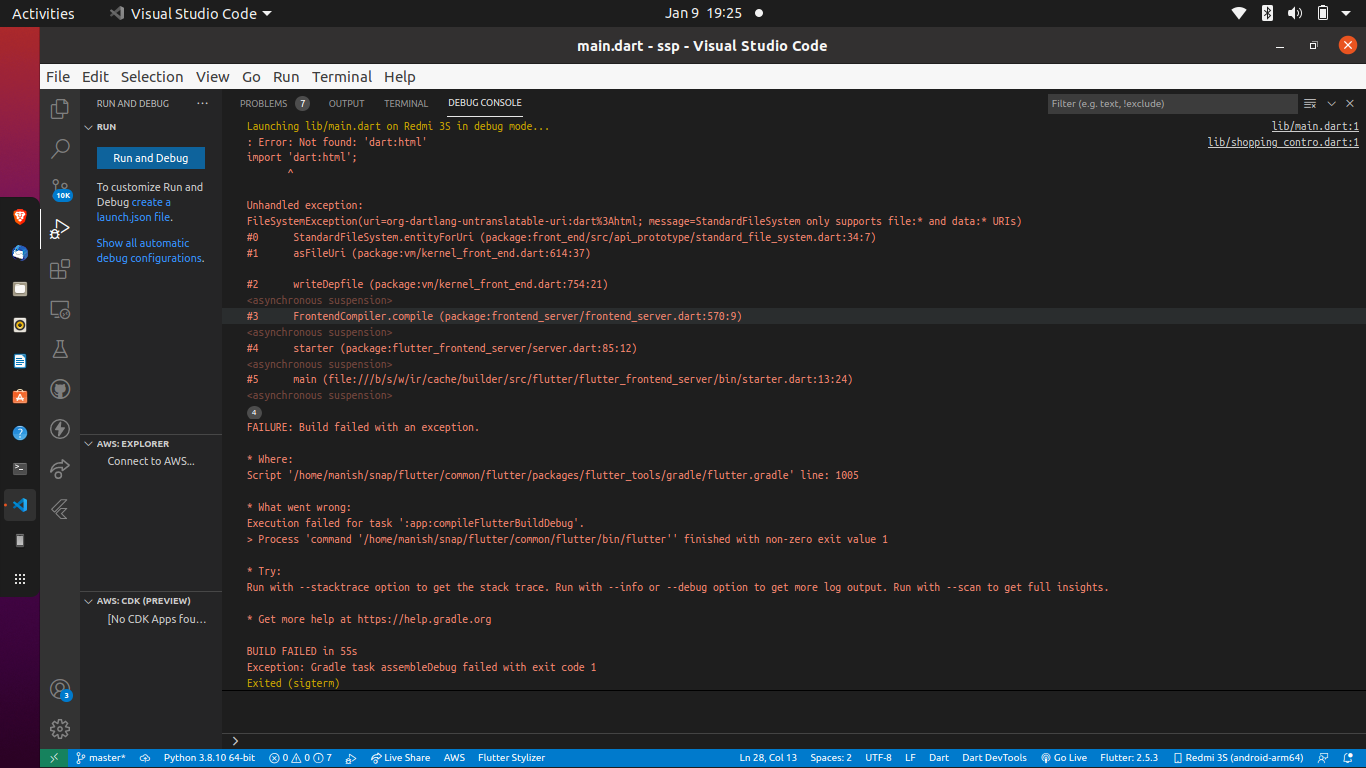Open Source Control view with 10K badge
The width and height of the screenshot is (1366, 768).
tap(60, 189)
